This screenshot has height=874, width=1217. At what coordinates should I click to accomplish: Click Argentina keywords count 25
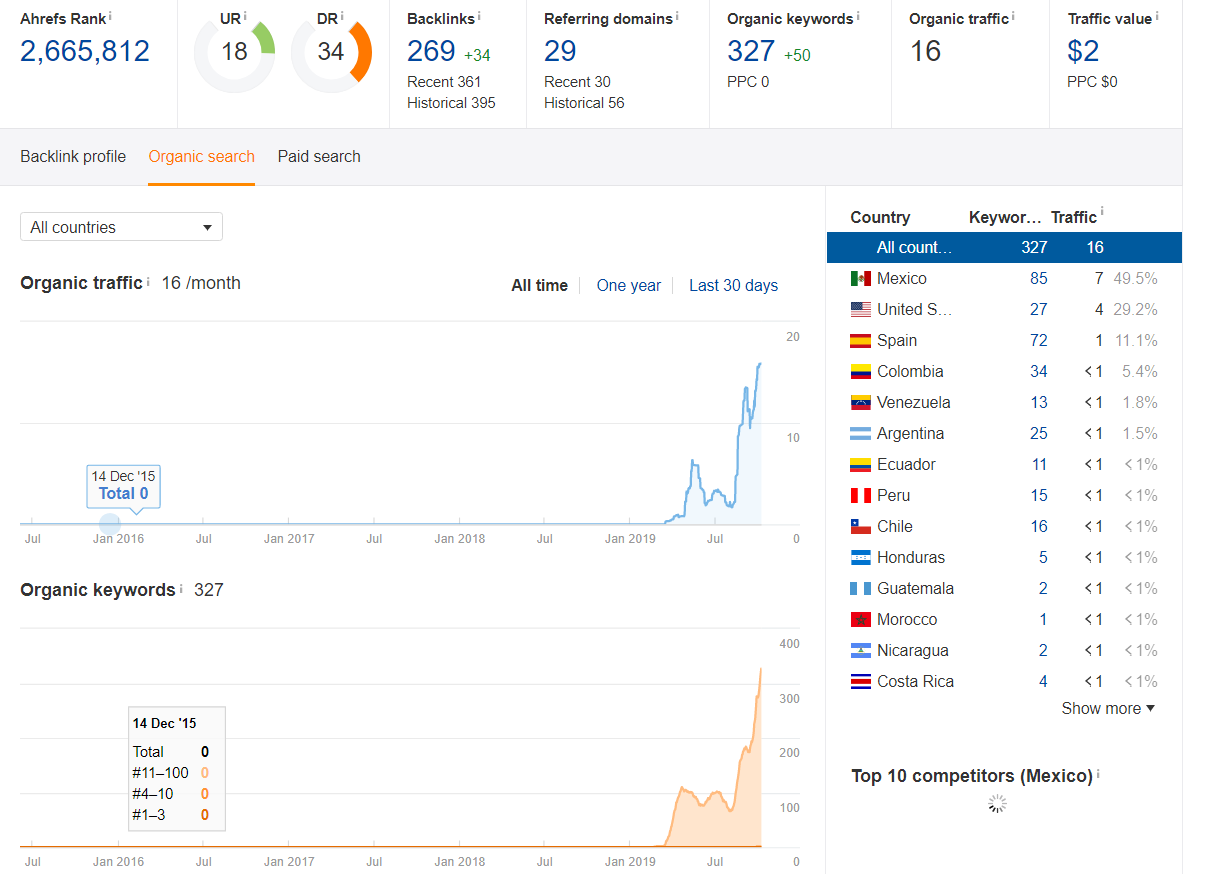click(x=1038, y=433)
